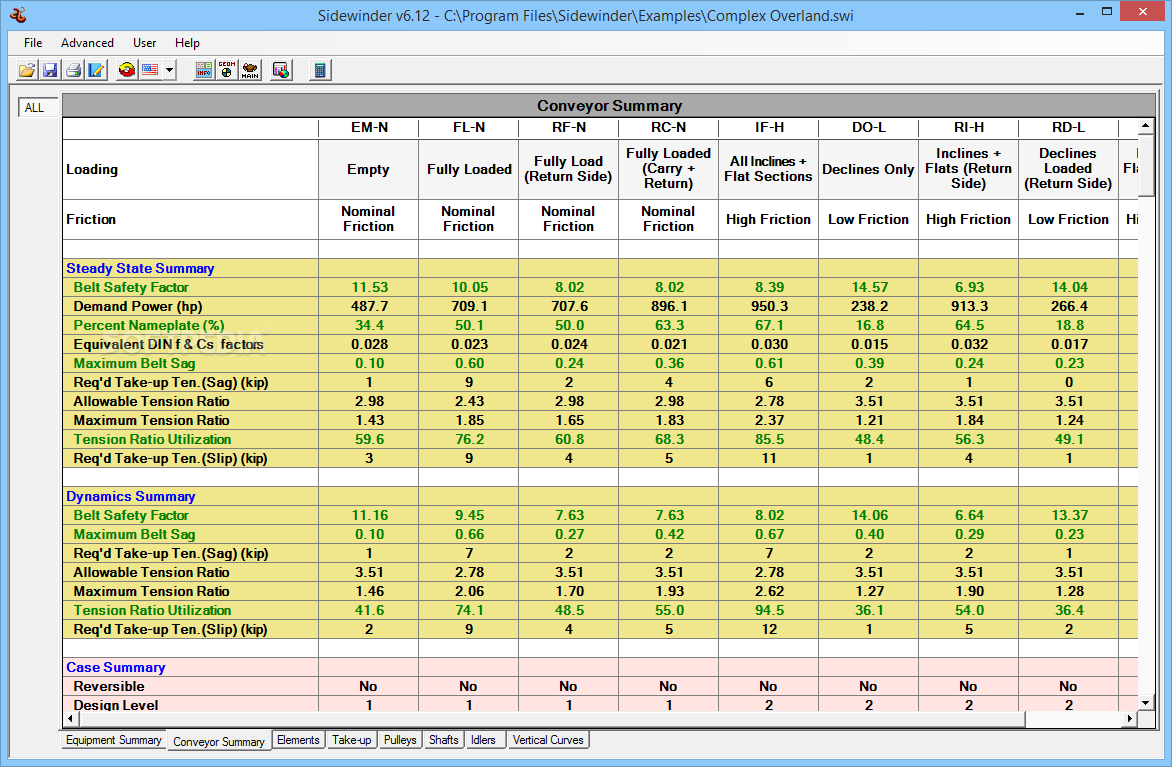Select the Steady State Summary heading
The height and width of the screenshot is (767, 1172).
[140, 268]
